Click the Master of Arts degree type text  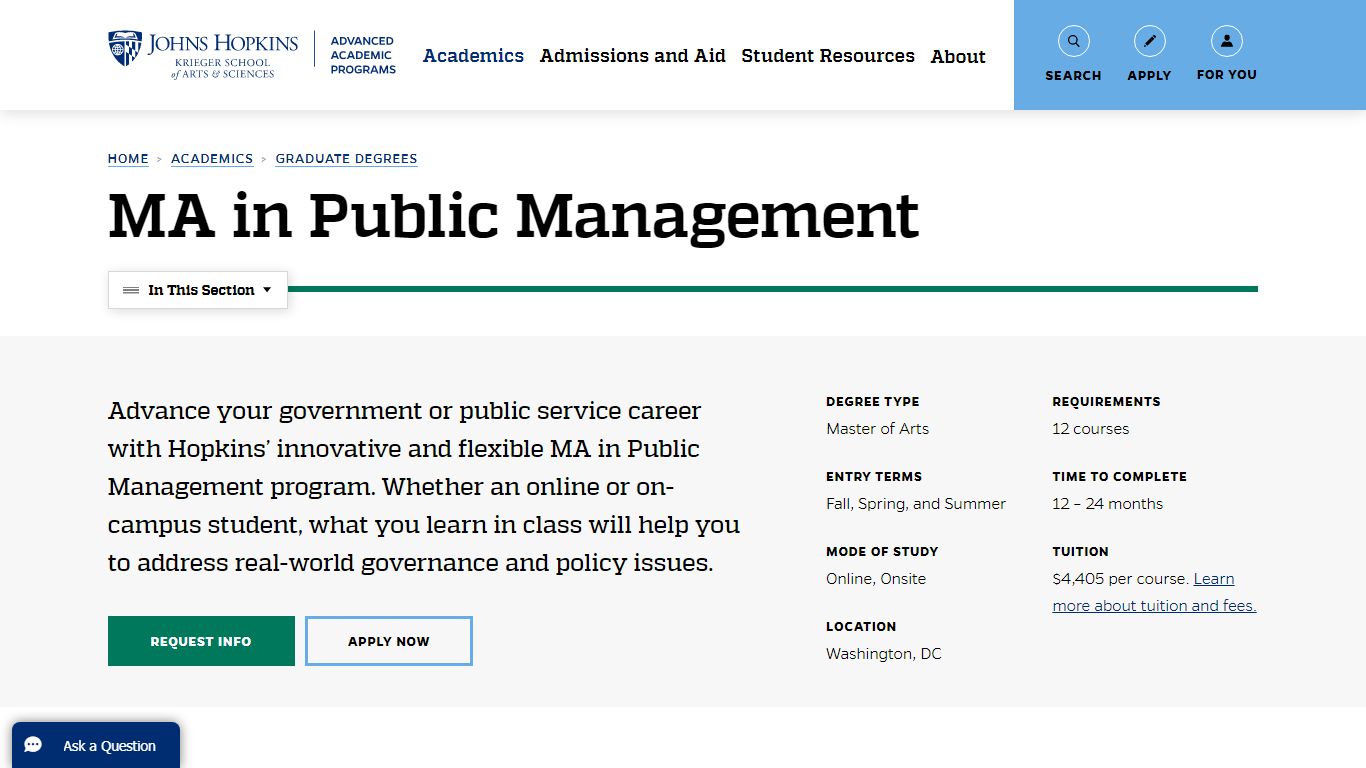[877, 429]
